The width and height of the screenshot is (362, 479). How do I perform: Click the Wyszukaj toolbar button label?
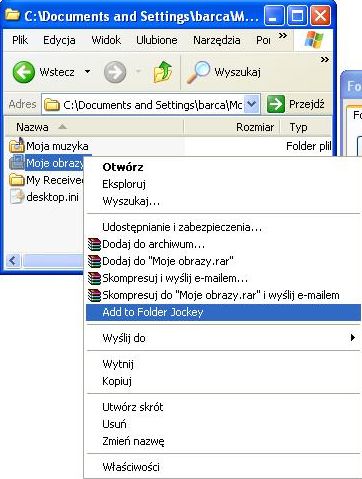[238, 72]
